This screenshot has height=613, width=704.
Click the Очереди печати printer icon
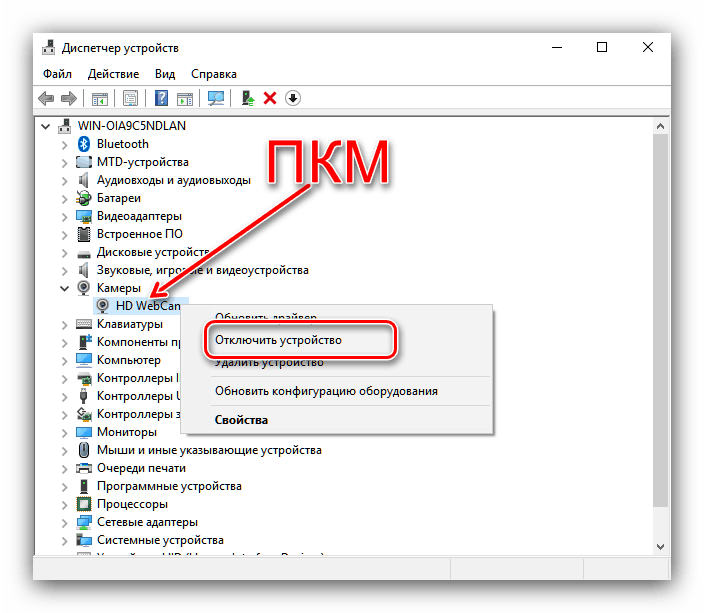click(84, 468)
